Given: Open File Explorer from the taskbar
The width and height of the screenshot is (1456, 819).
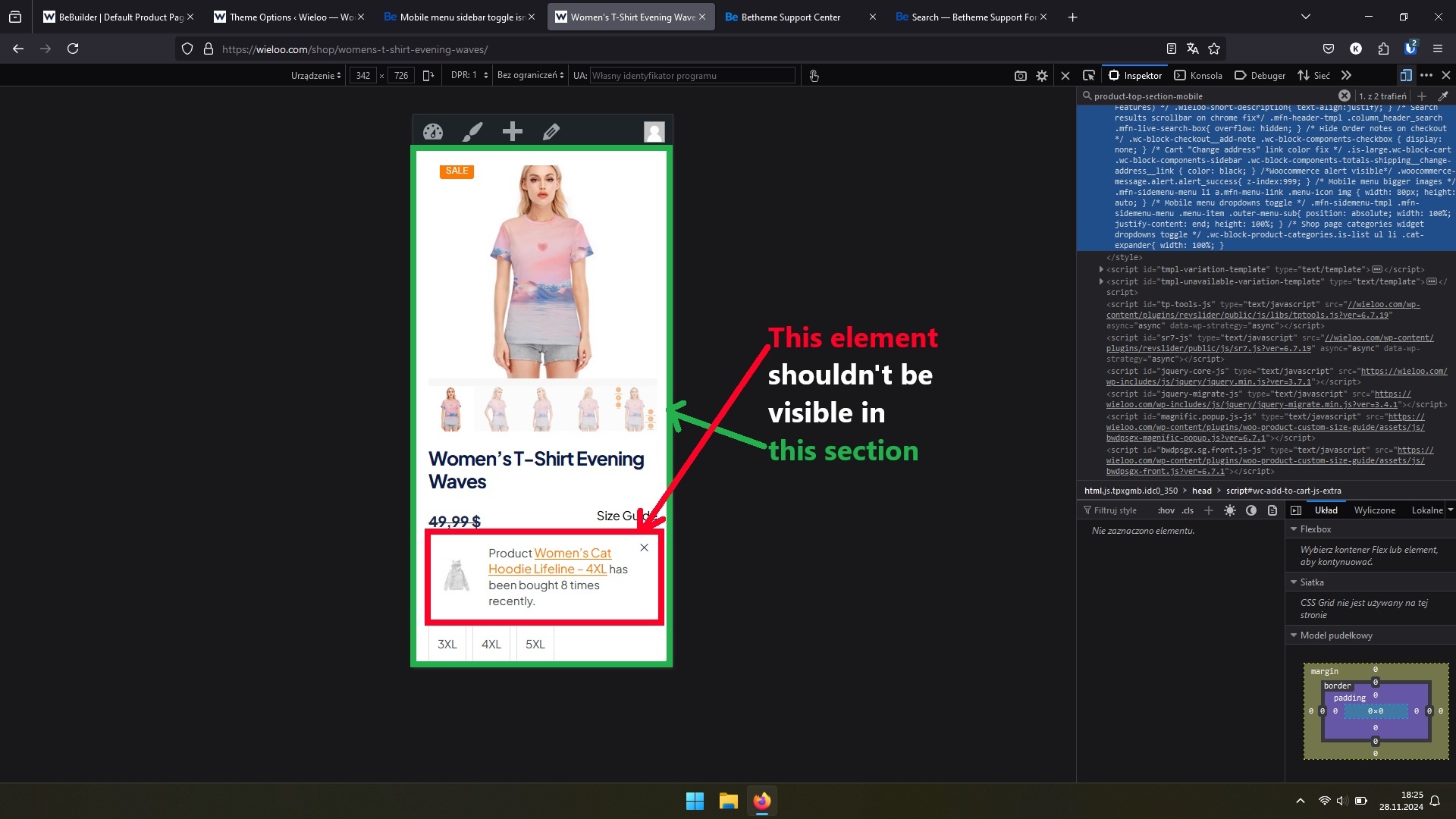Looking at the screenshot, I should 729,801.
